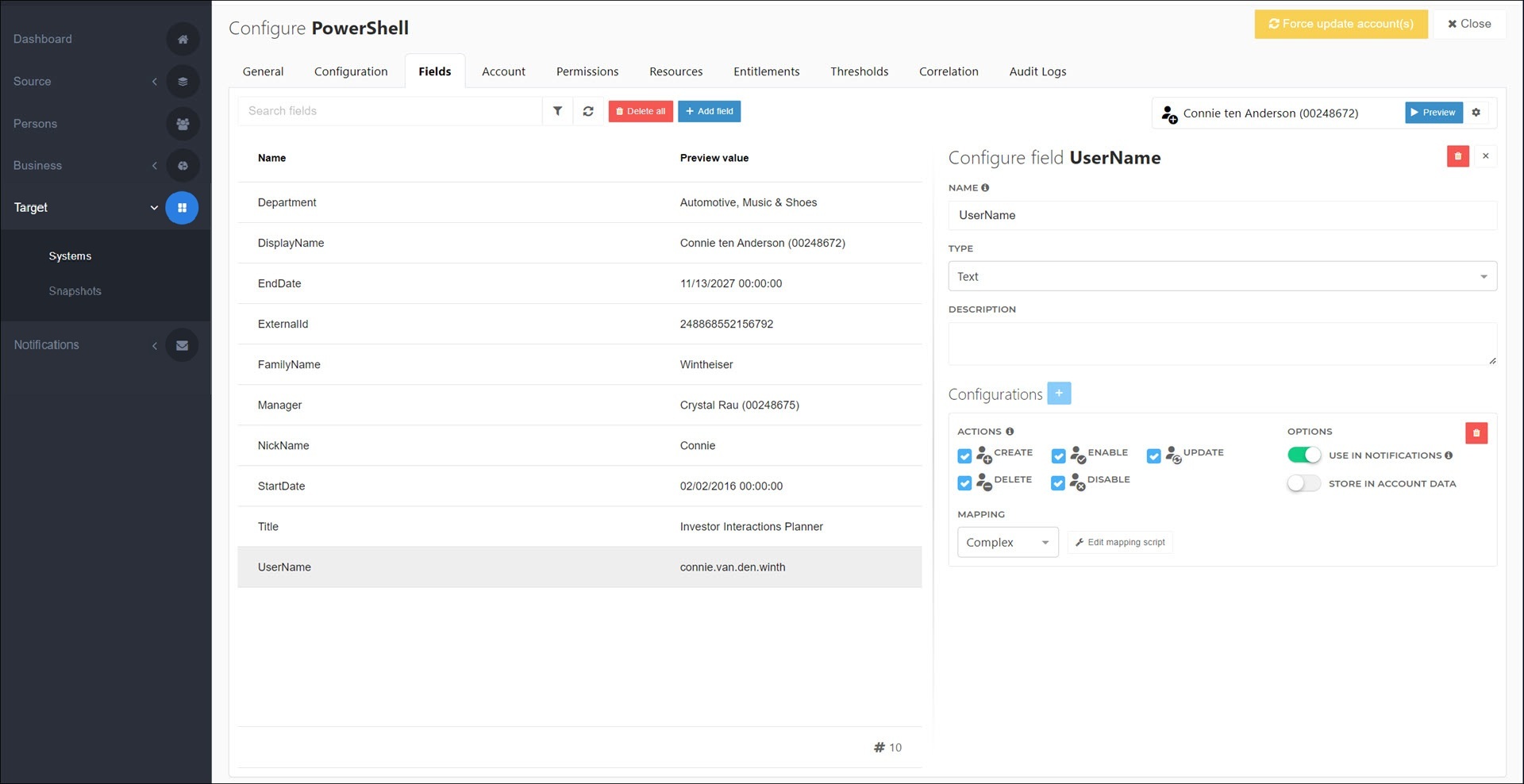Screen dimensions: 1524x784
Task: Open the Thresholds tab
Action: (860, 71)
